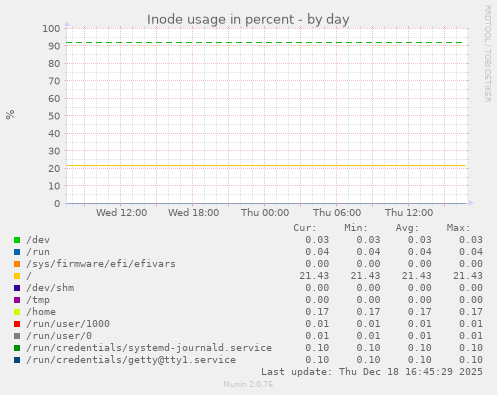
Task: Click the blue /run legend color square
Action: coord(17,252)
